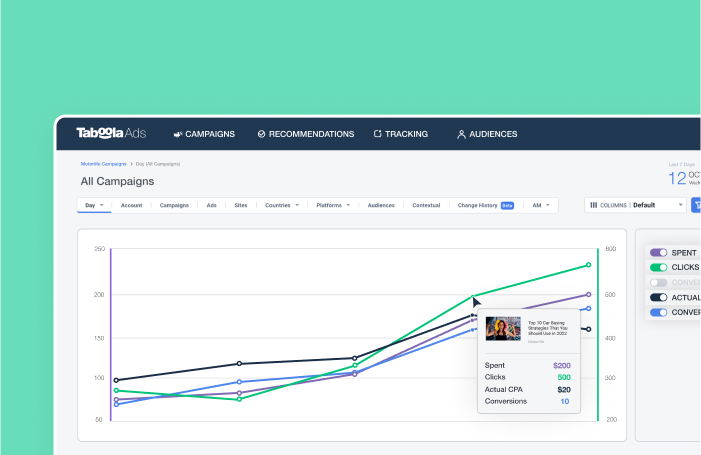
Task: Click the Day (All Campaigns) breadcrumb
Action: [158, 164]
